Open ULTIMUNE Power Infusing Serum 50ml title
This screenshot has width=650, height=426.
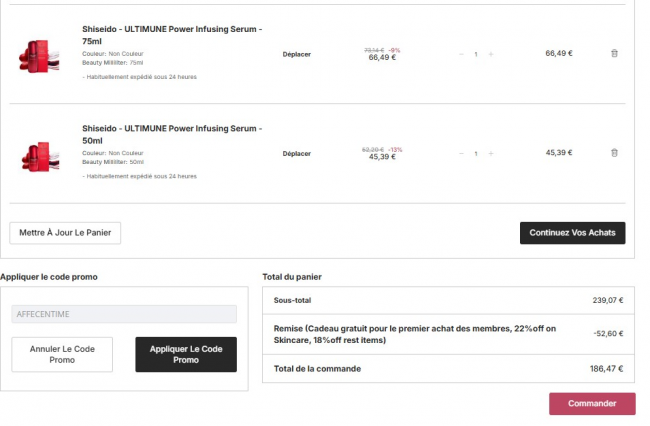tap(172, 134)
